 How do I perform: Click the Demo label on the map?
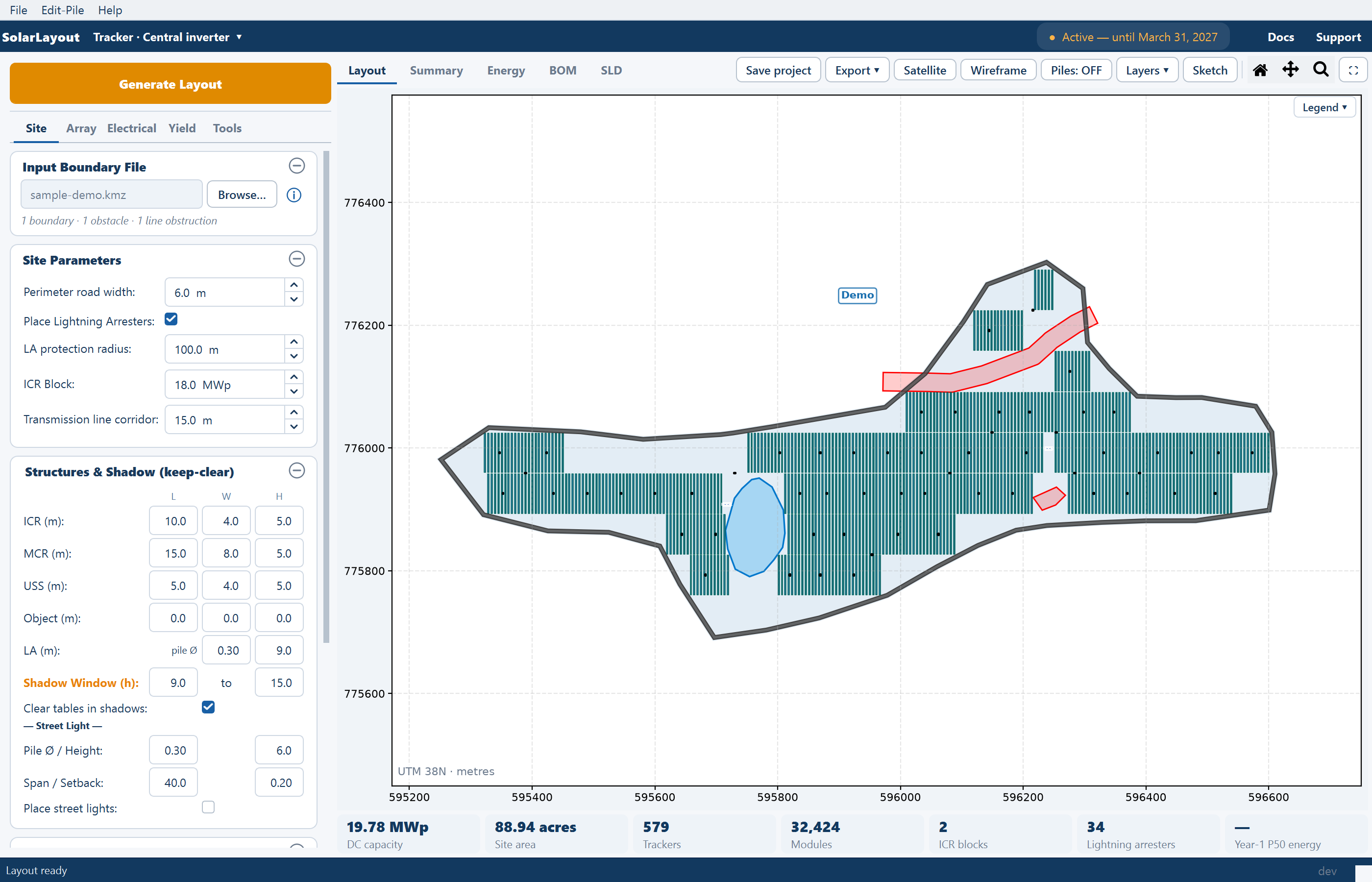857,295
